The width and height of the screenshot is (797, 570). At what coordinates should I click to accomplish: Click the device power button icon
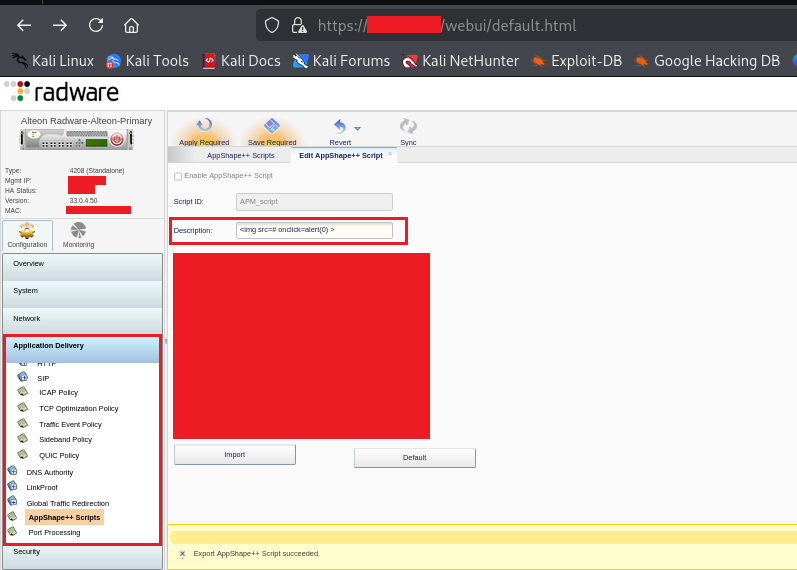(x=117, y=140)
